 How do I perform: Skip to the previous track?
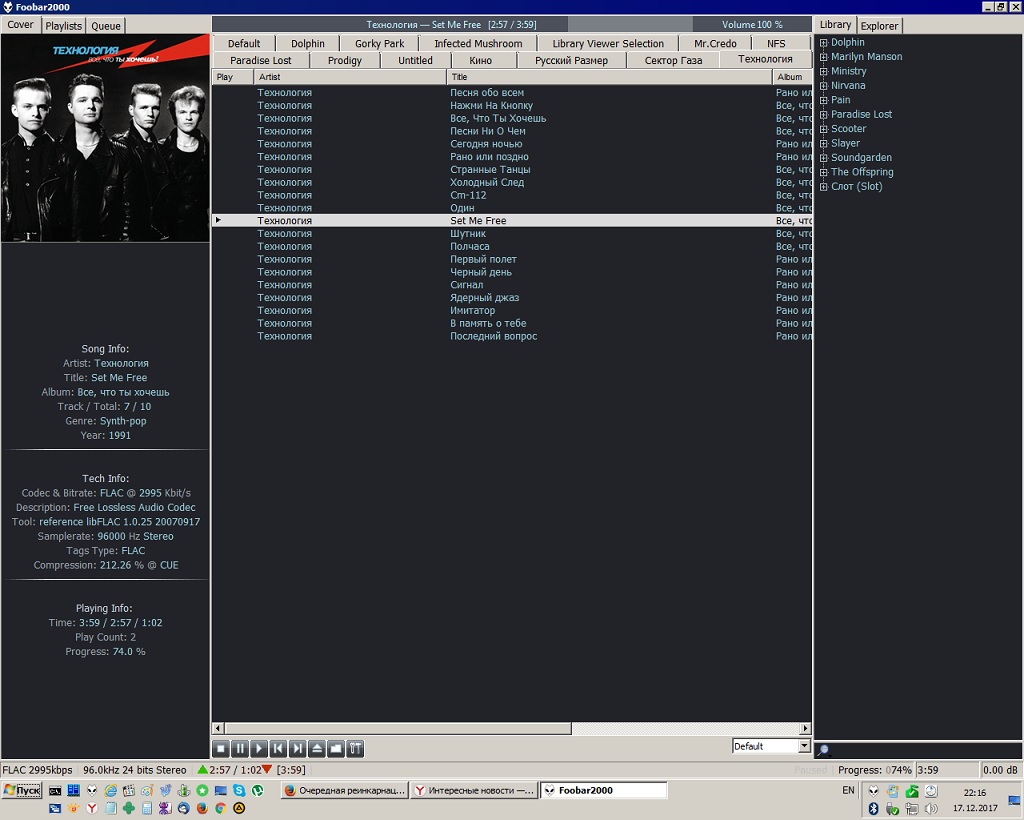point(278,748)
